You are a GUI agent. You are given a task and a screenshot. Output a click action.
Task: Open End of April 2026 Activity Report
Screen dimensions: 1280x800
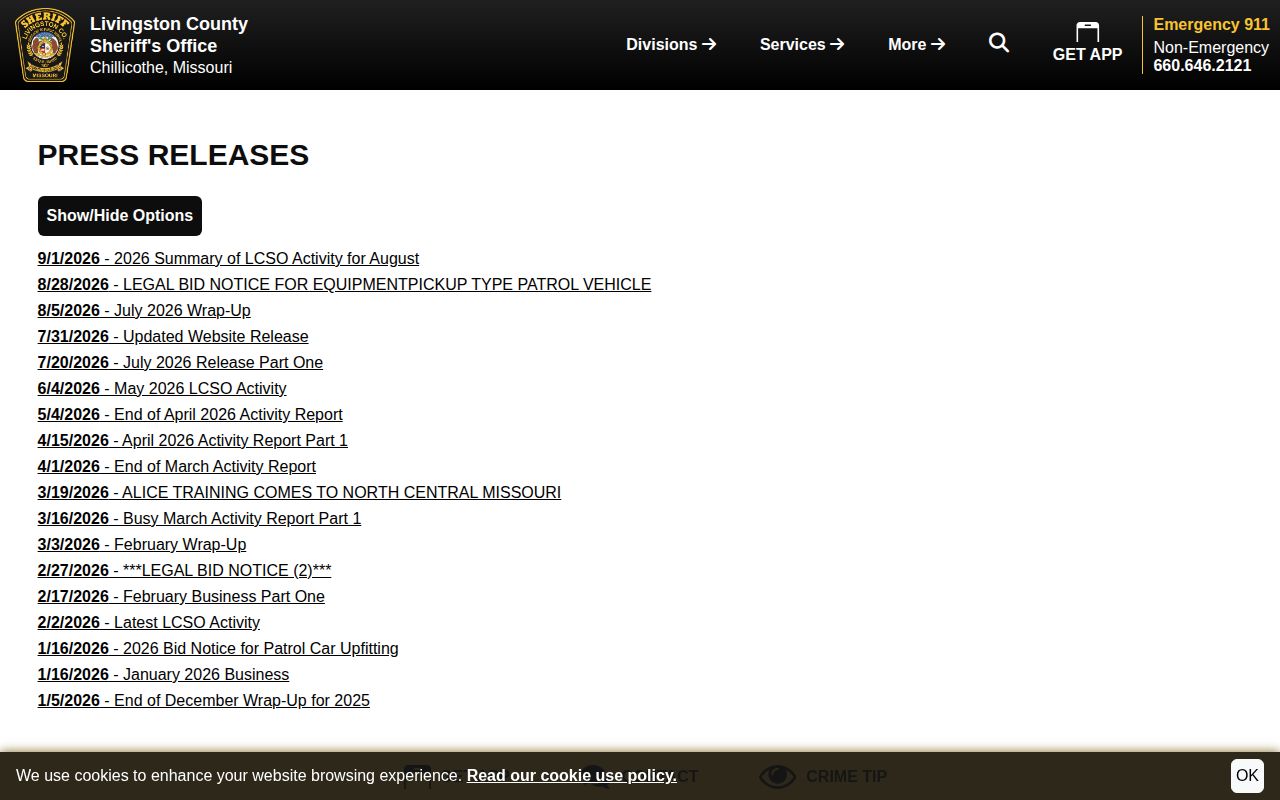(x=190, y=414)
